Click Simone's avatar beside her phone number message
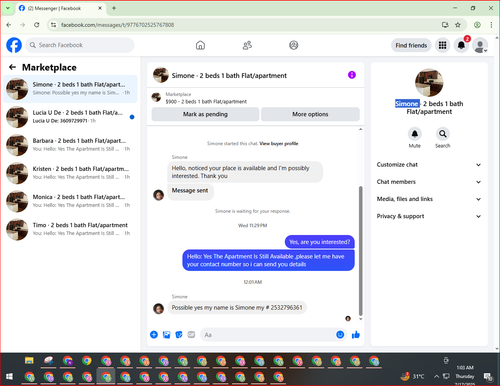This screenshot has height=386, width=500. 158,309
